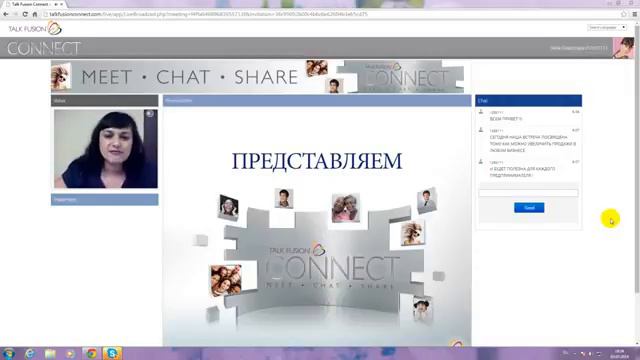This screenshot has height=360, width=640.
Task: Click the user avatar of third chat message
Action: click(x=481, y=162)
